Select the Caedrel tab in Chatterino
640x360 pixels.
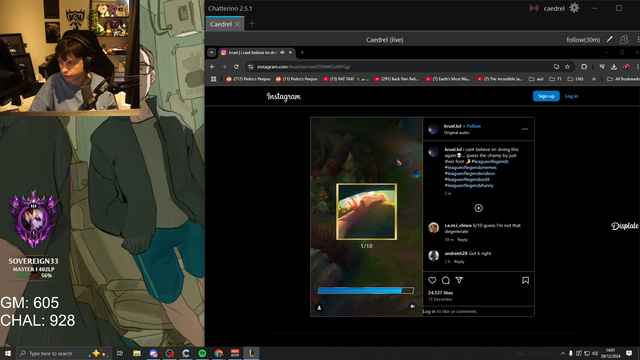221,24
